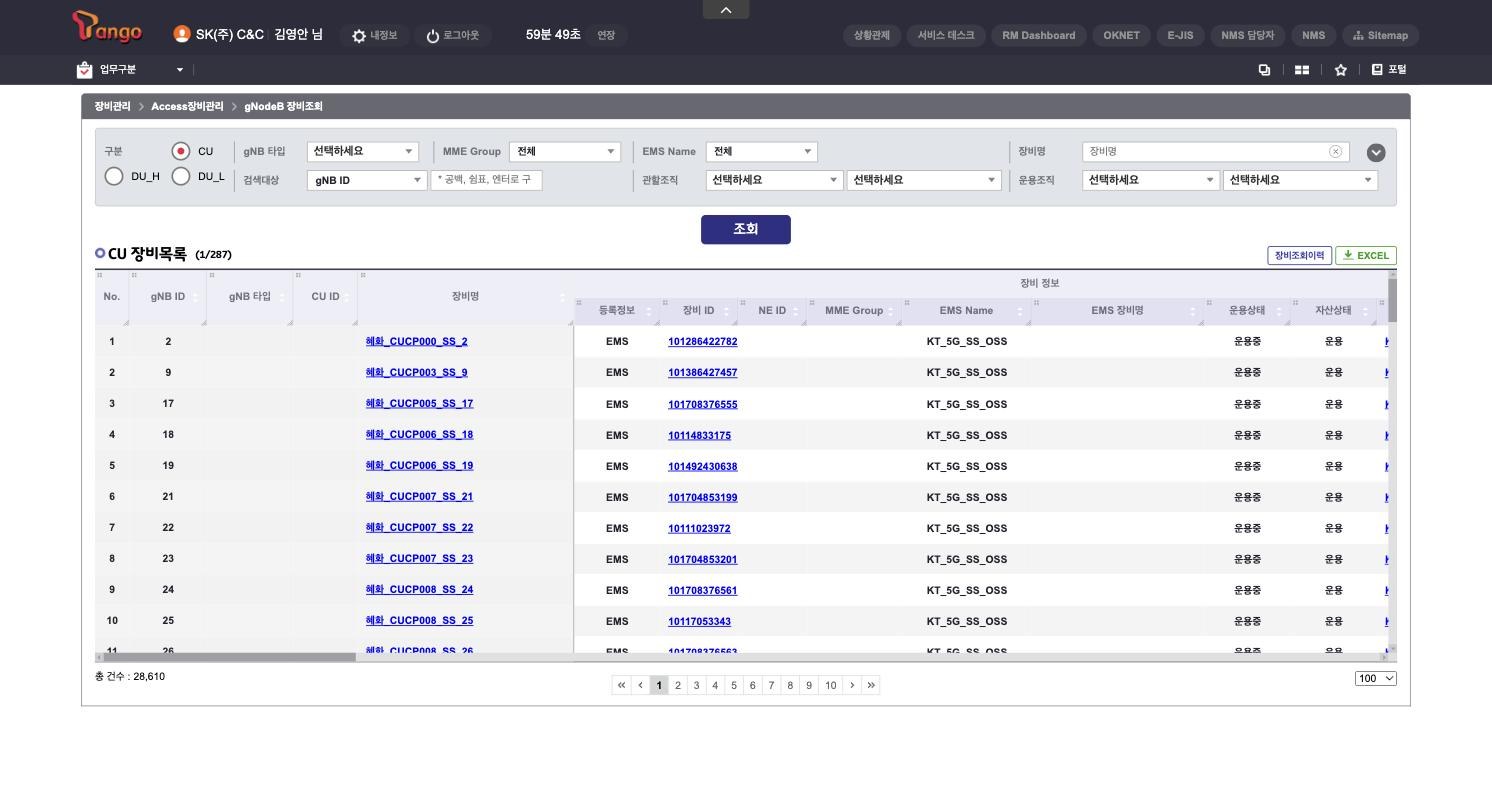The width and height of the screenshot is (1492, 812).
Task: Click the Pango logo
Action: (107, 28)
